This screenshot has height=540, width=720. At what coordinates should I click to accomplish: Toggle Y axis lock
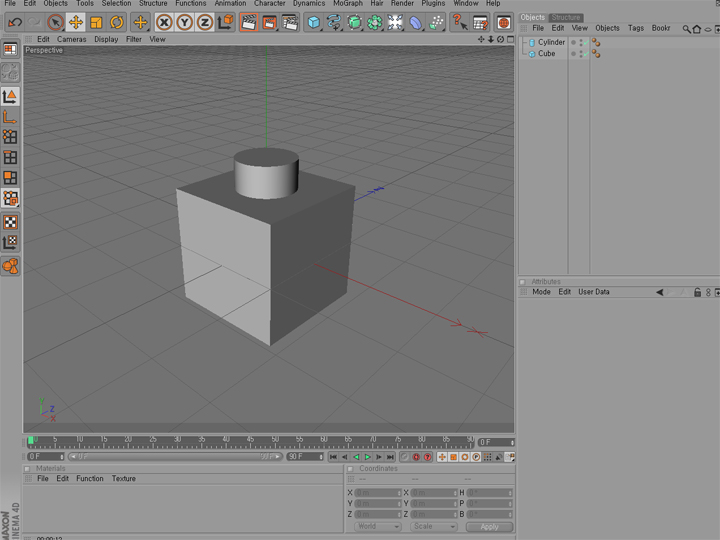coord(184,22)
